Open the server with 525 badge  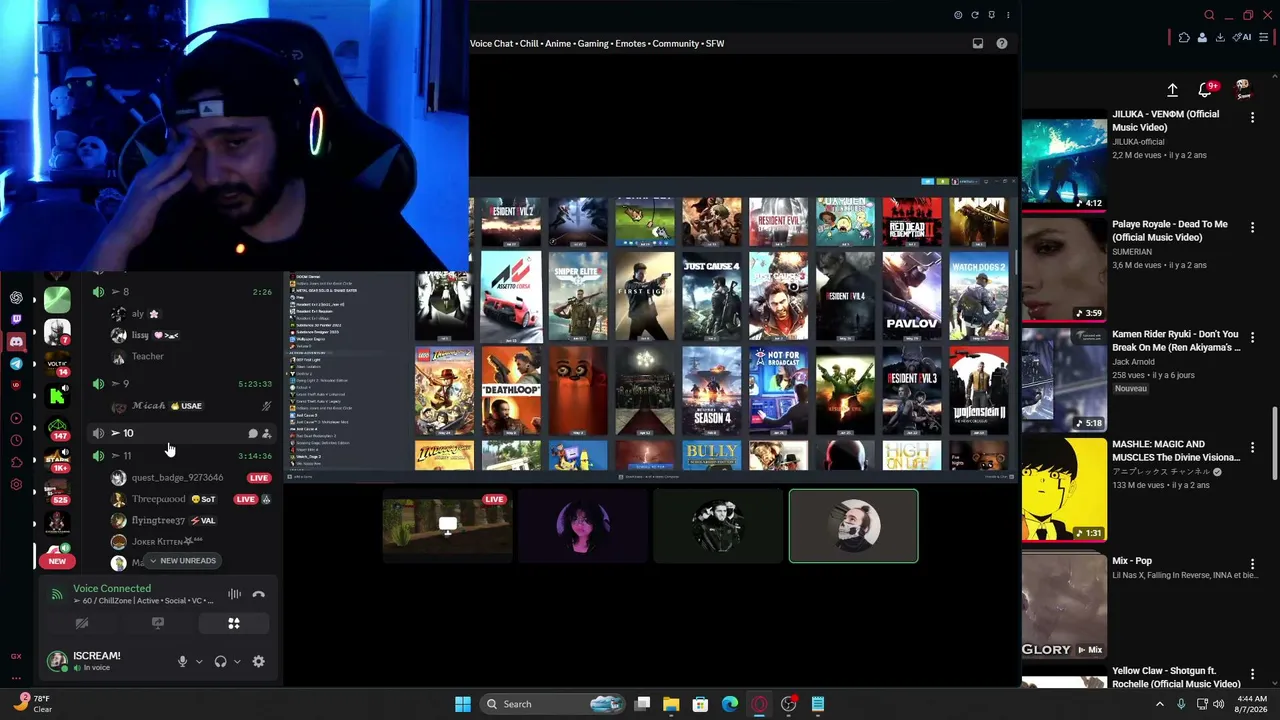pyautogui.click(x=57, y=491)
